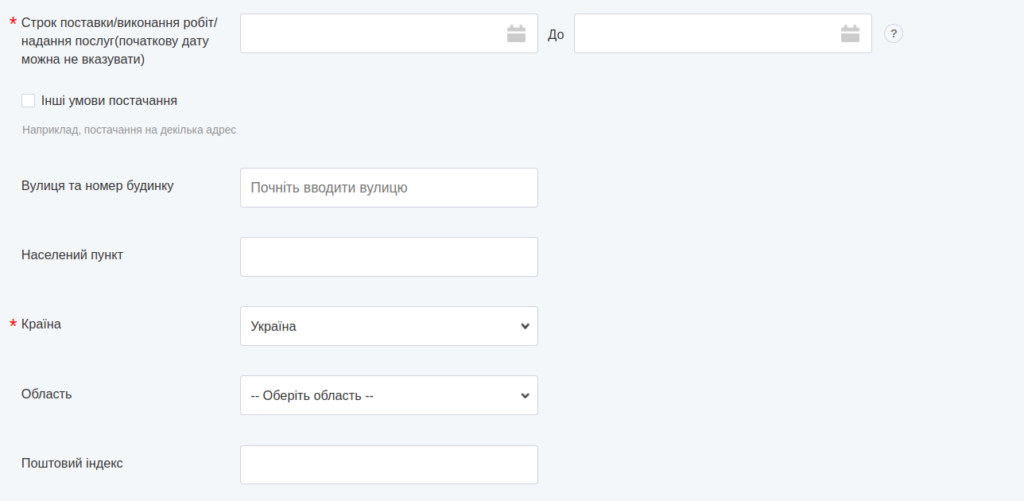Click into the 'Населений пункт' text field

(x=388, y=257)
